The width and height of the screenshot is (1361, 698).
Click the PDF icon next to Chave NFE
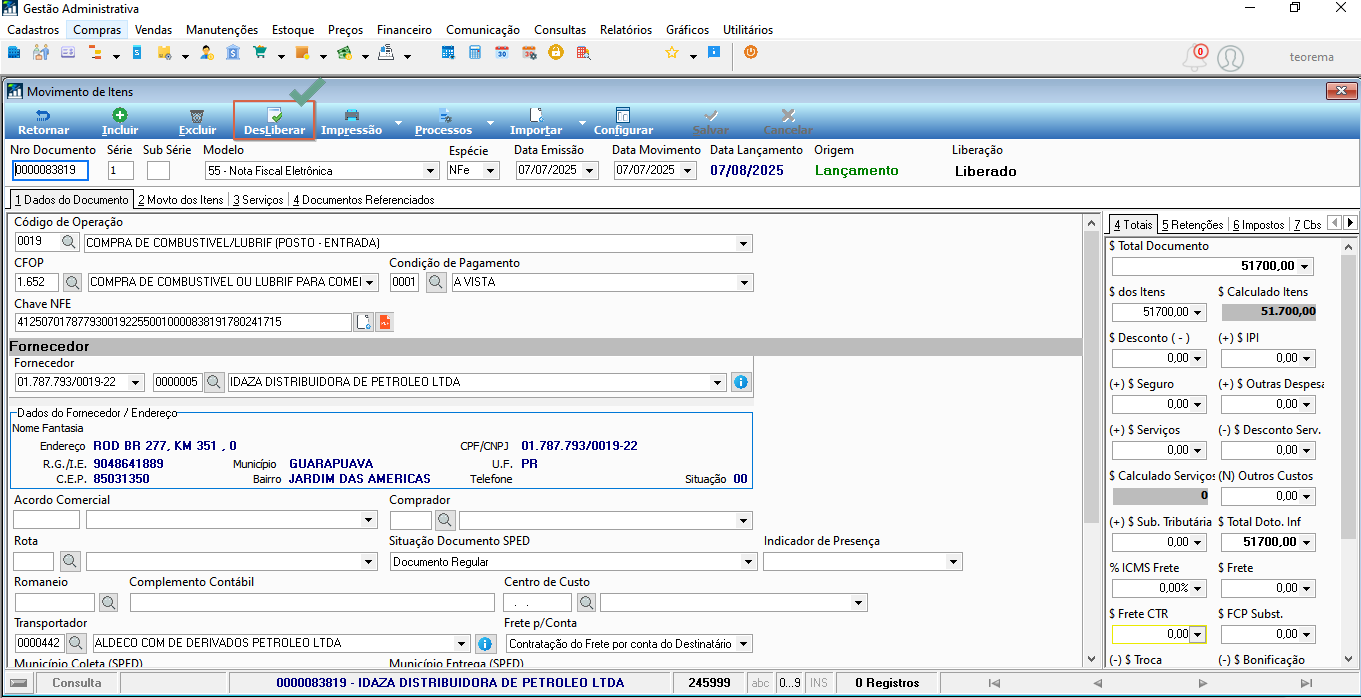pyautogui.click(x=385, y=322)
